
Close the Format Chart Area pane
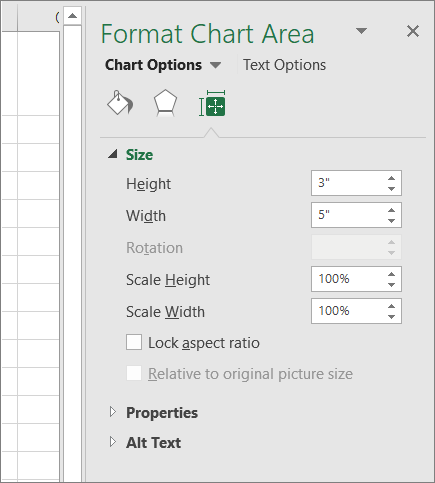pyautogui.click(x=413, y=31)
